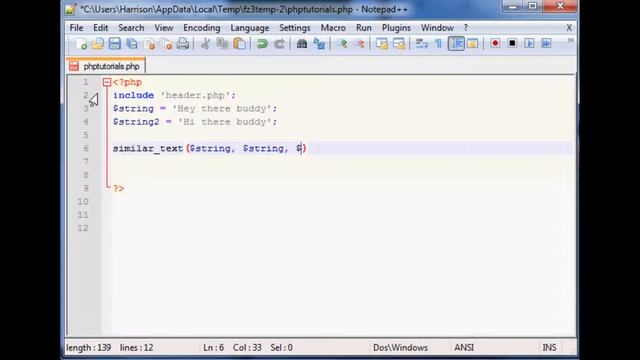
Task: Redo the edit using Redo arrow icon
Action: (x=280, y=44)
